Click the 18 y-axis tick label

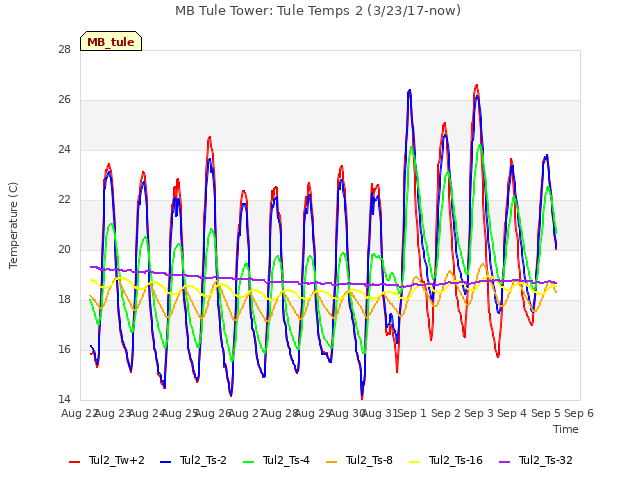(64, 300)
